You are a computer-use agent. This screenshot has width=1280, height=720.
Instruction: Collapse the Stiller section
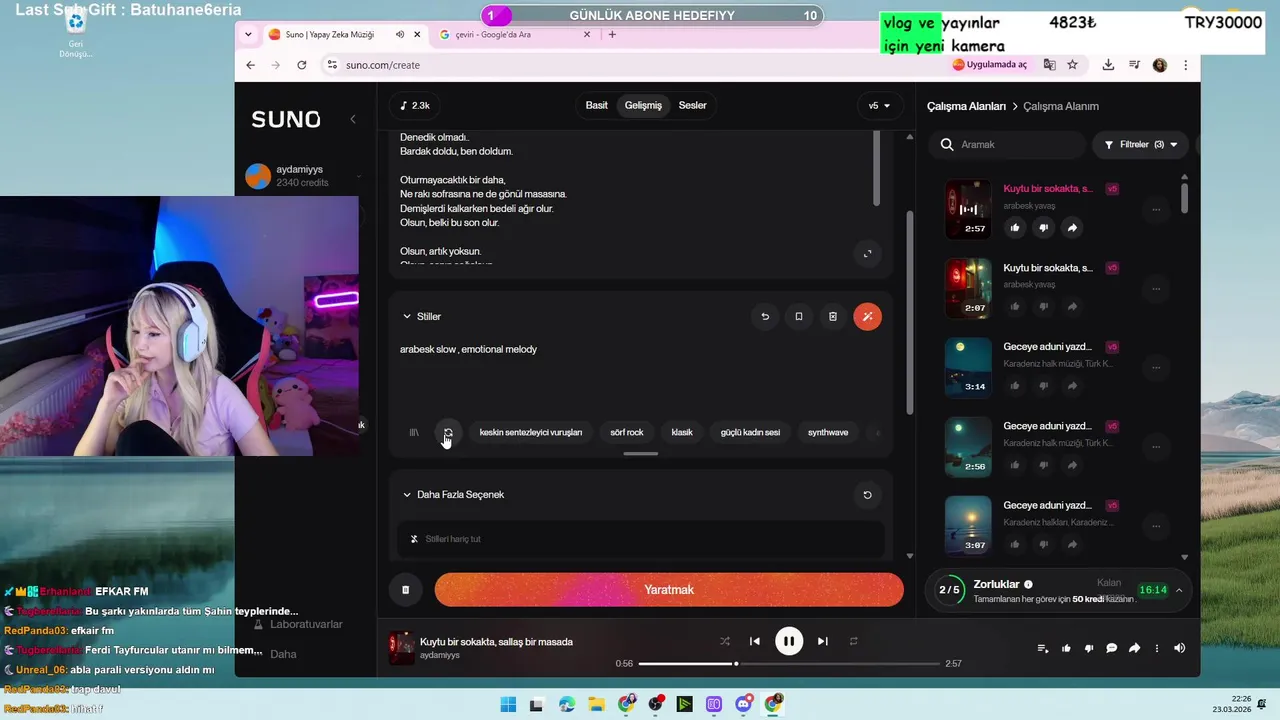407,316
